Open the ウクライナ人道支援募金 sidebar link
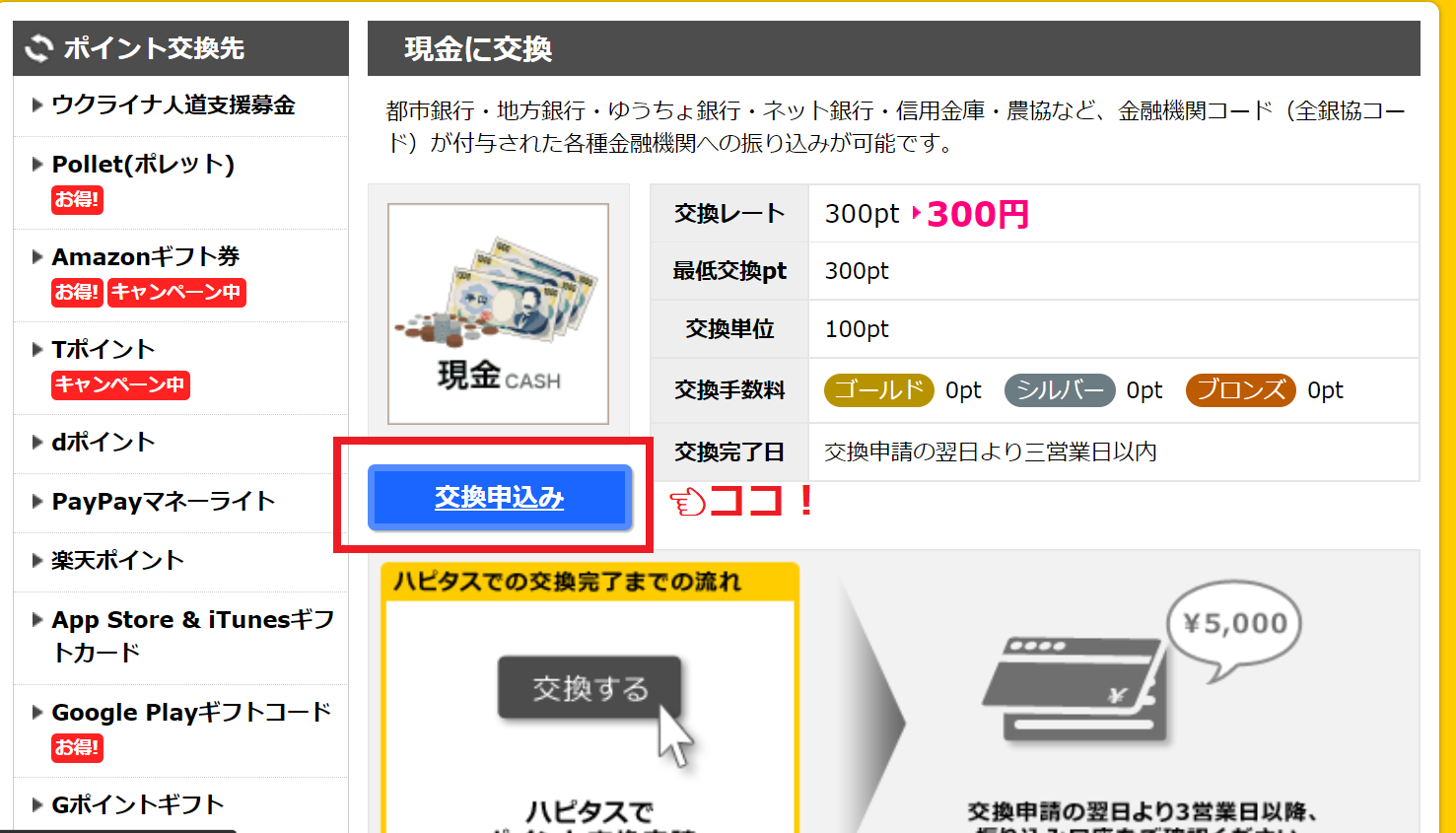 173,105
